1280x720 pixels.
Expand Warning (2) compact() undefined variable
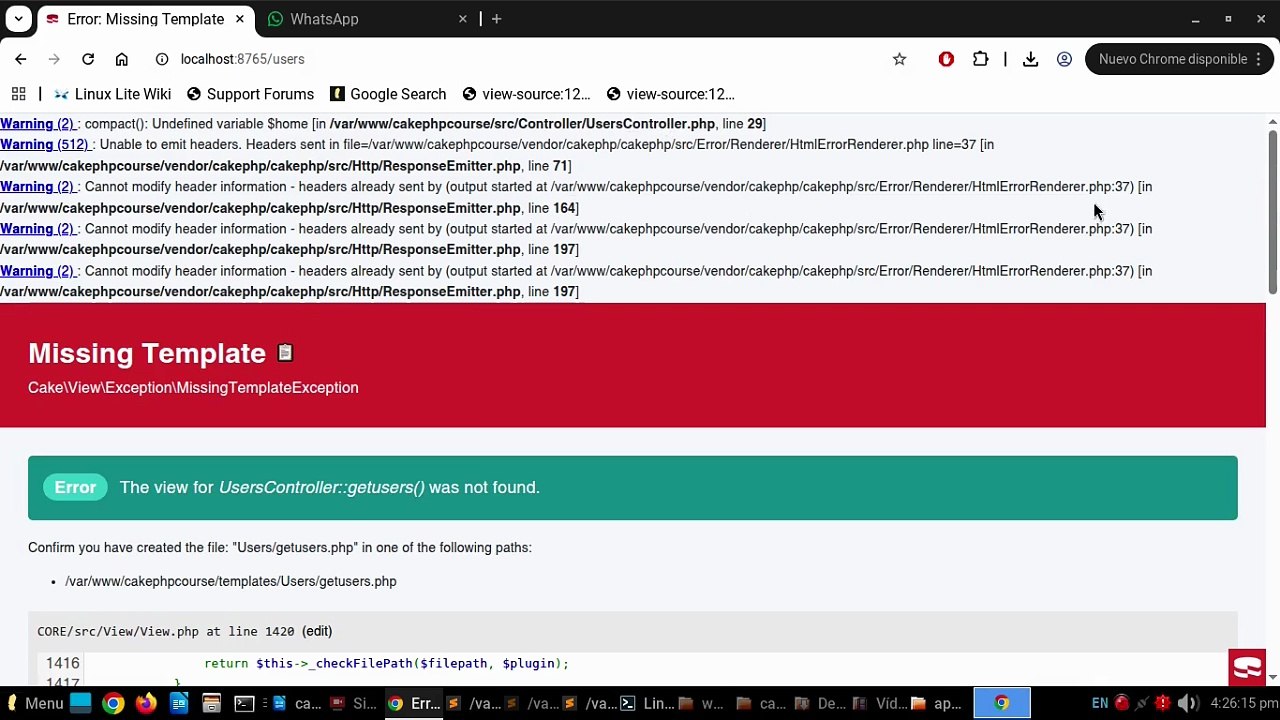tap(38, 123)
